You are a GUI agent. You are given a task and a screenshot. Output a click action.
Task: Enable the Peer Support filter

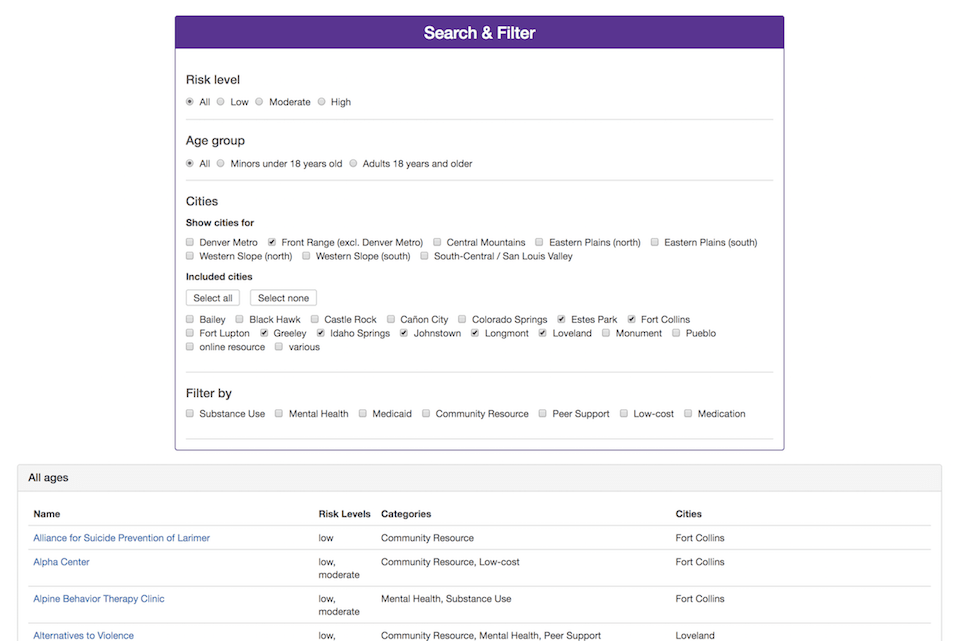tap(542, 414)
